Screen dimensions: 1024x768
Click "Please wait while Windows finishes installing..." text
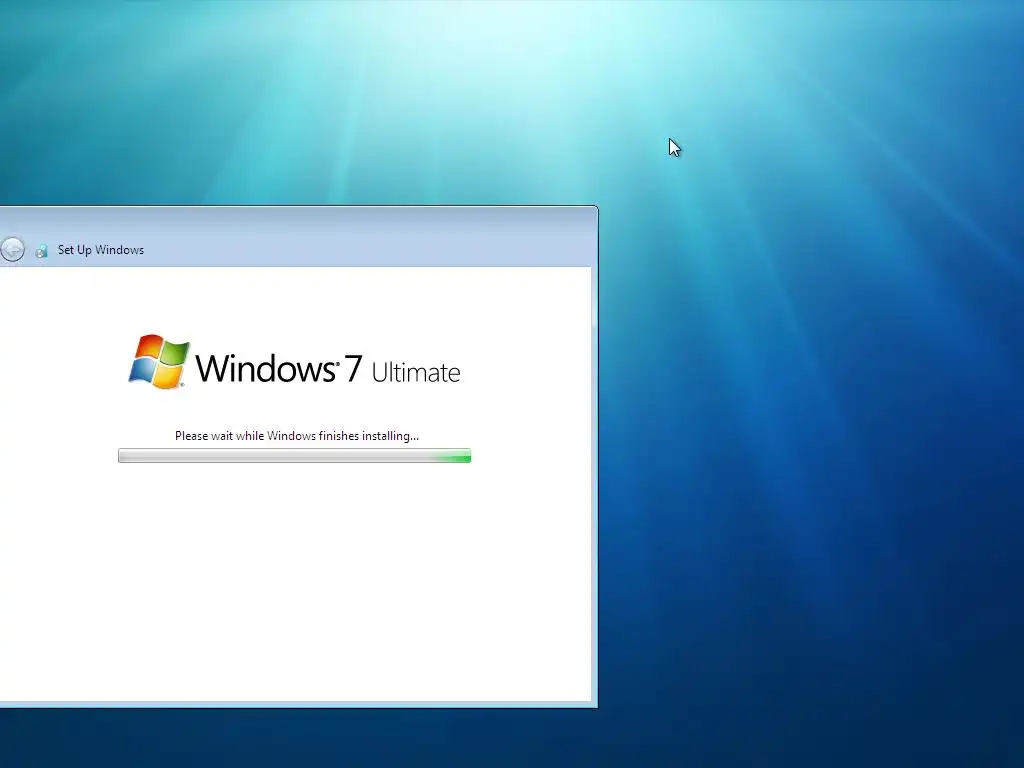(x=296, y=436)
